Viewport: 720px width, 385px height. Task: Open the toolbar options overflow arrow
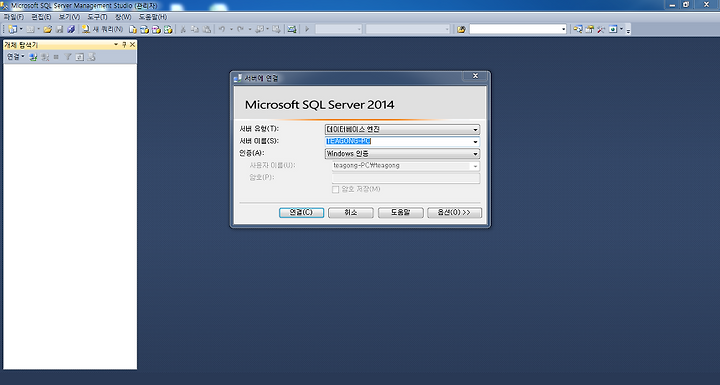pyautogui.click(x=628, y=30)
